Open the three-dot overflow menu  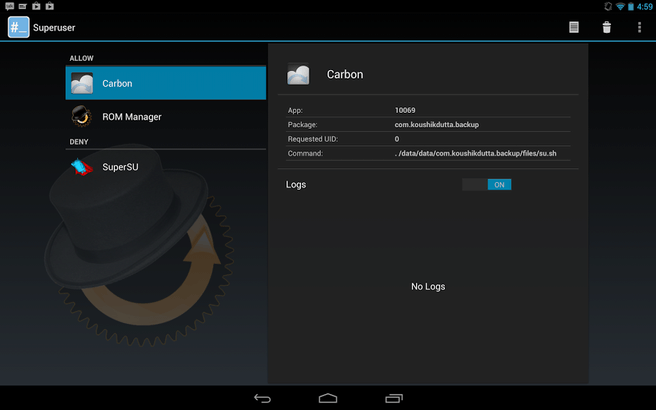(x=639, y=27)
